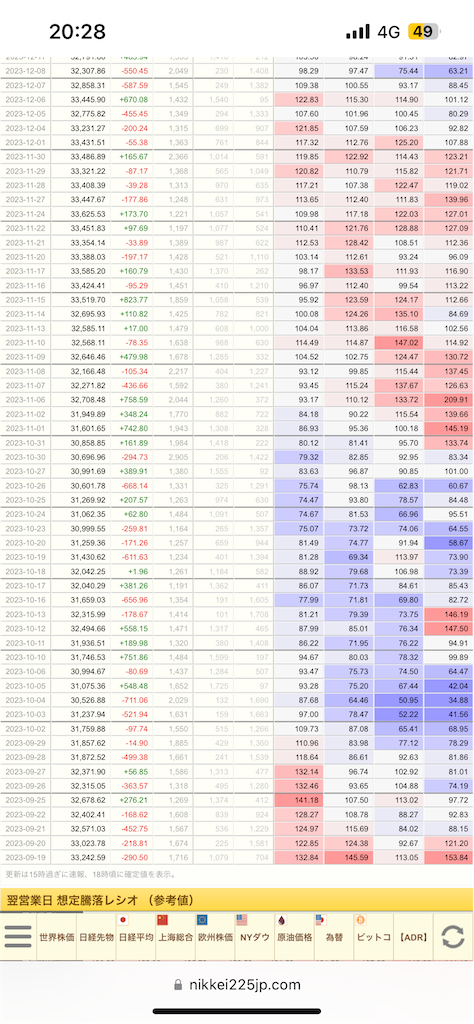474x1024 pixels.
Task: Go to the NYダウ tab
Action: [255, 936]
